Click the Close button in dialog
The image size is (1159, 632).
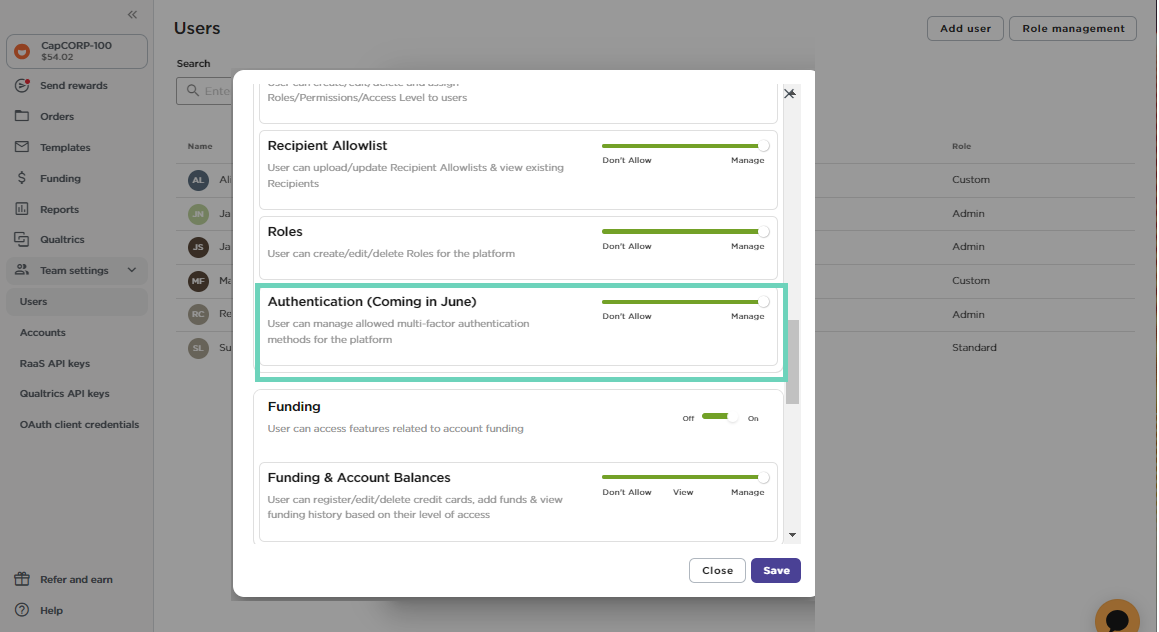(x=717, y=571)
